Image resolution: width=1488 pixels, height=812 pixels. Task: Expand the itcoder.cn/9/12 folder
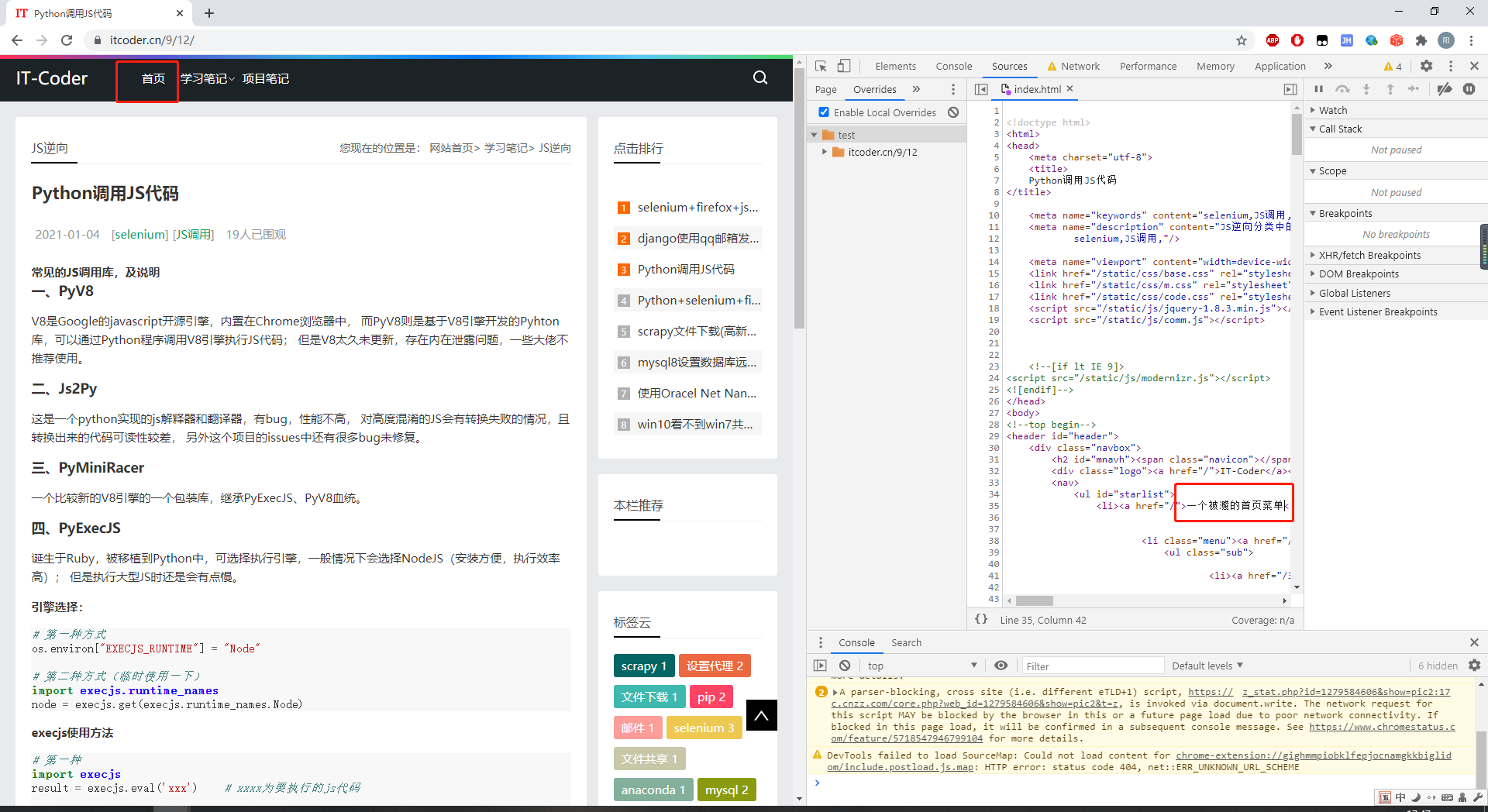(x=825, y=152)
